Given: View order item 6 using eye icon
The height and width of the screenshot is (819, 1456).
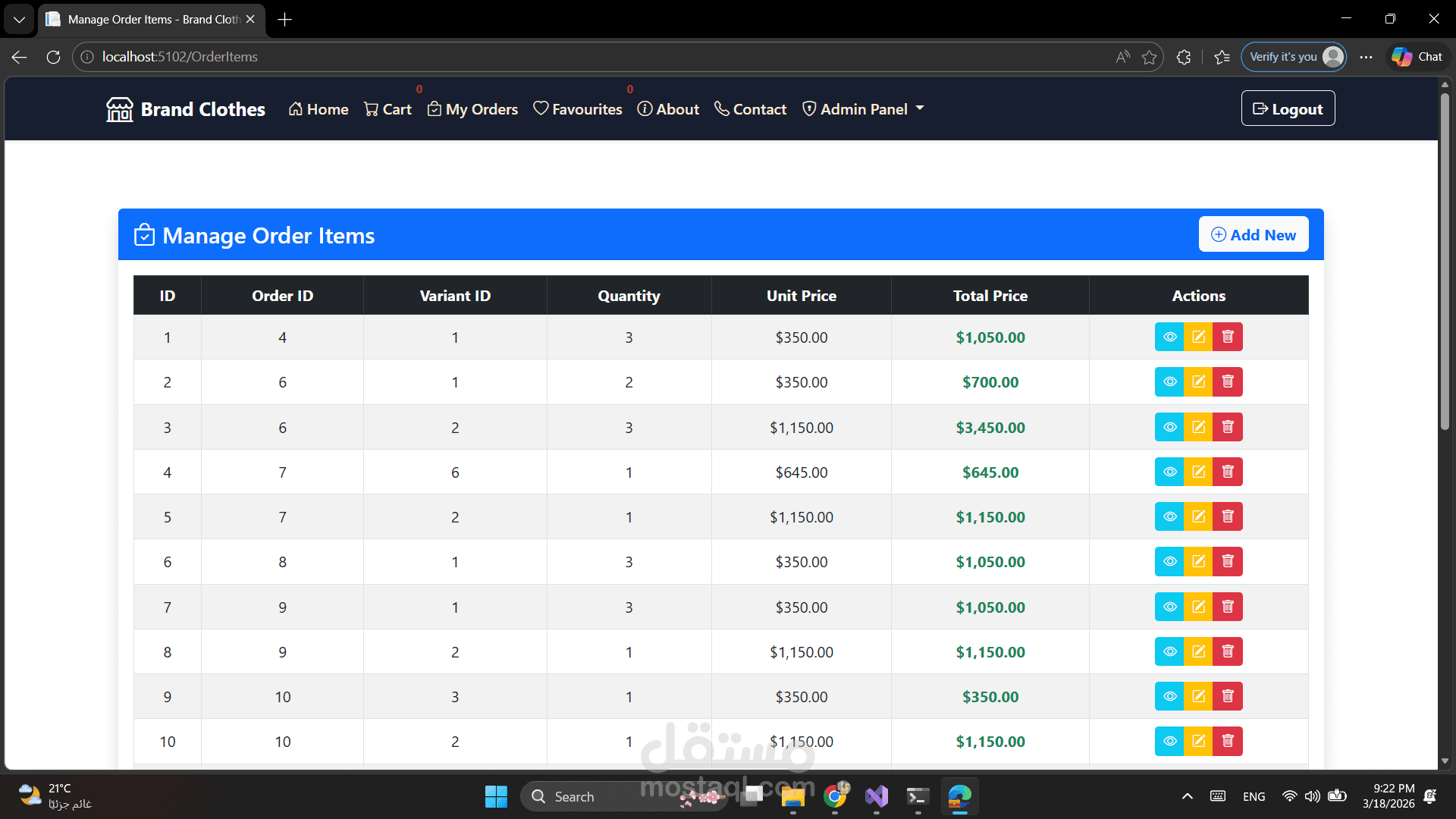Looking at the screenshot, I should pyautogui.click(x=1169, y=561).
